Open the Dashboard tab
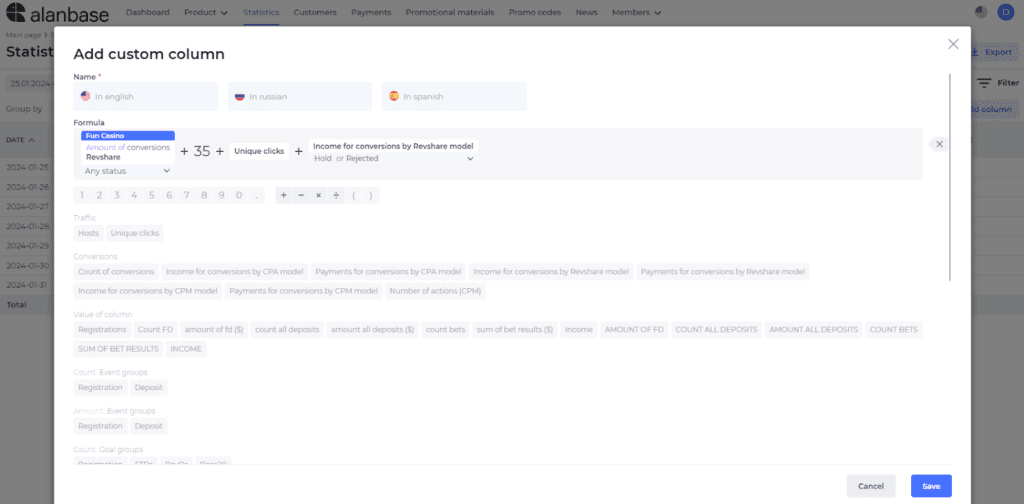 (148, 12)
